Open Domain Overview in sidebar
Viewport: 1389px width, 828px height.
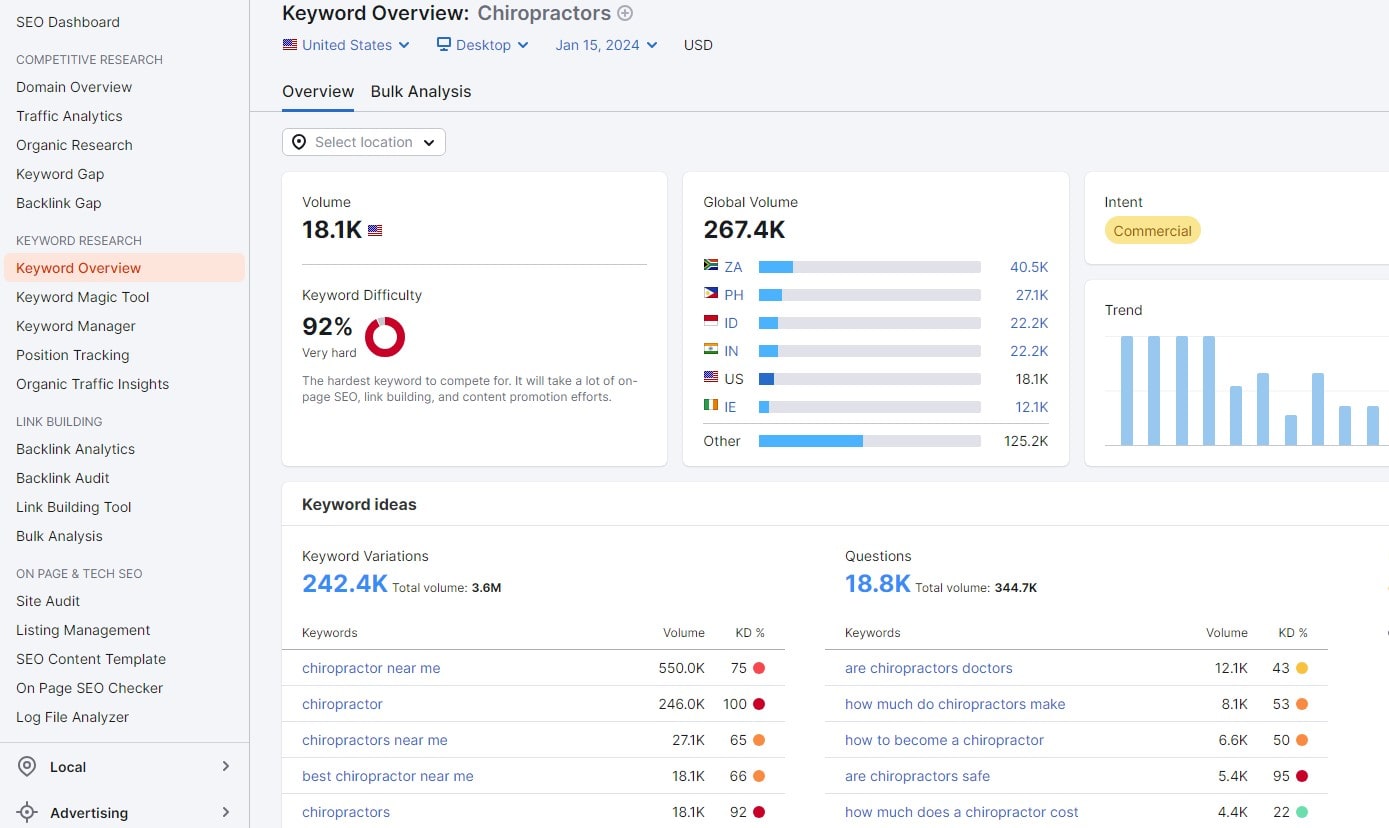click(x=74, y=87)
